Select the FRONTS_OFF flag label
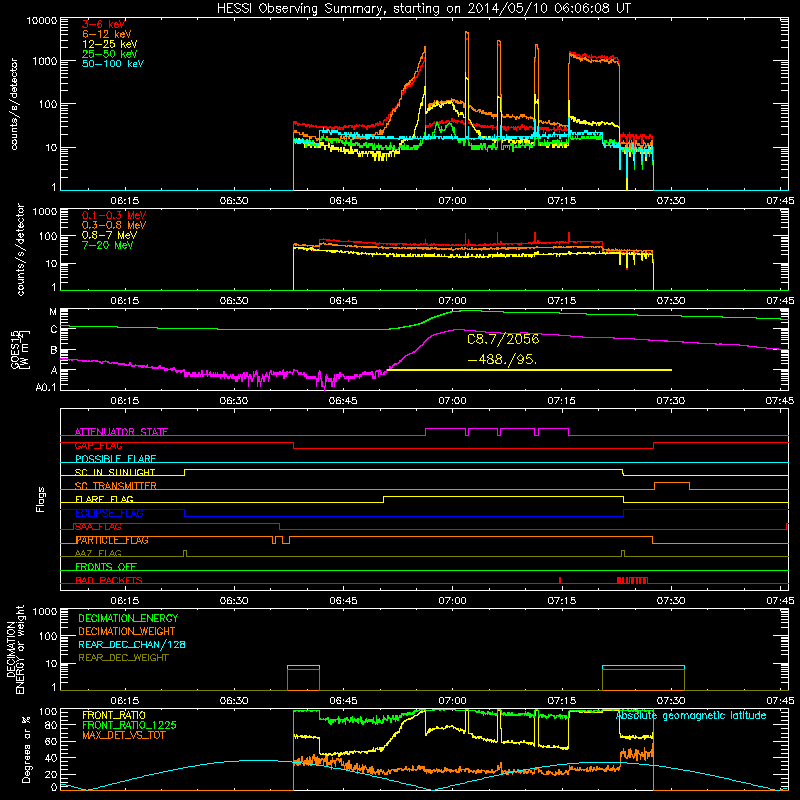Screen dimensions: 800x800 (x=106, y=567)
